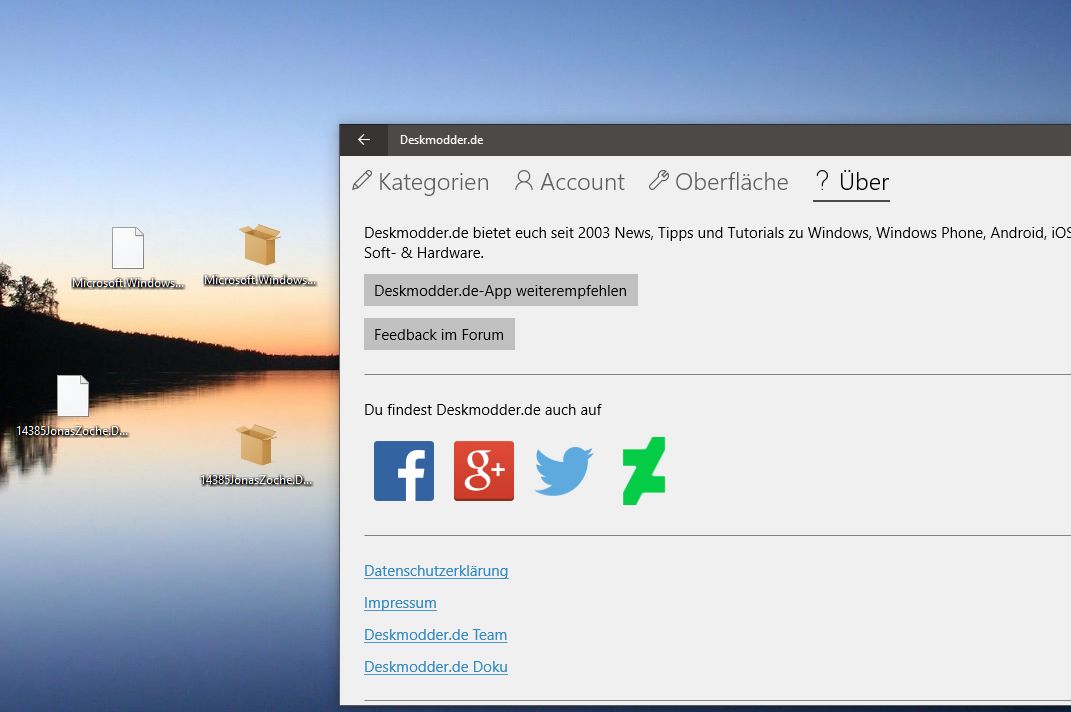Image resolution: width=1071 pixels, height=712 pixels.
Task: Open the Datenschutzerklärung link
Action: pos(436,571)
